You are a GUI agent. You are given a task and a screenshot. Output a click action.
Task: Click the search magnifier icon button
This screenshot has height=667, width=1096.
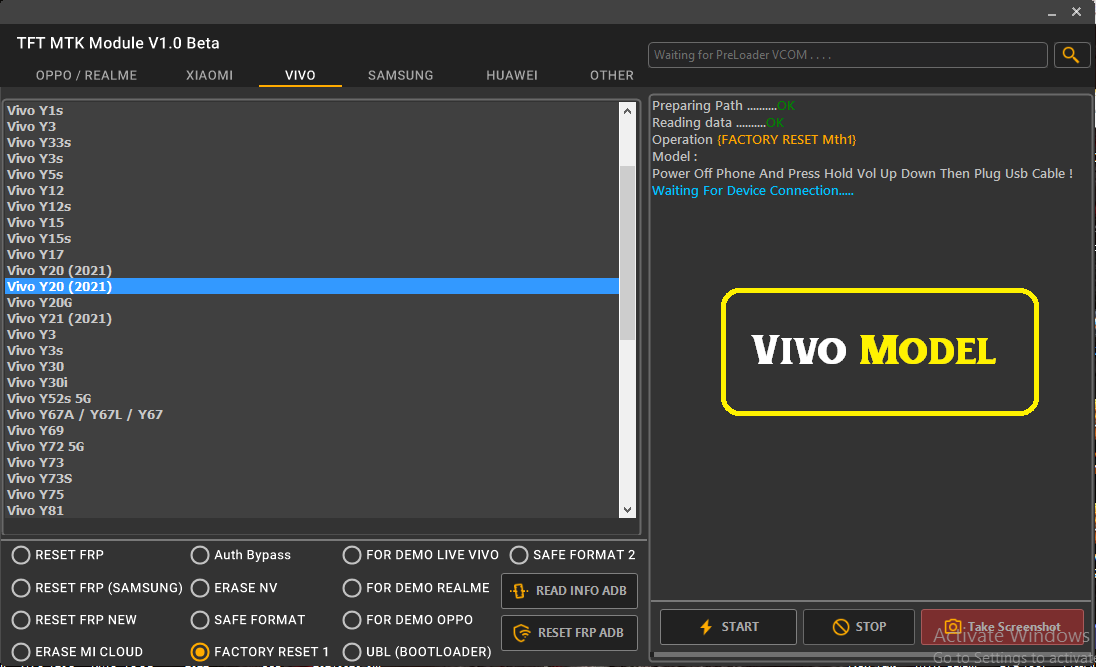1071,55
